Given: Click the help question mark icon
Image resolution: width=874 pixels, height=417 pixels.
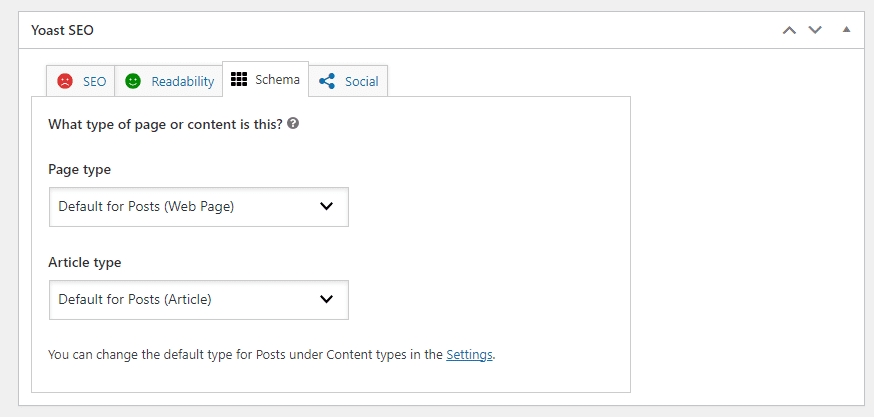Looking at the screenshot, I should coord(293,124).
